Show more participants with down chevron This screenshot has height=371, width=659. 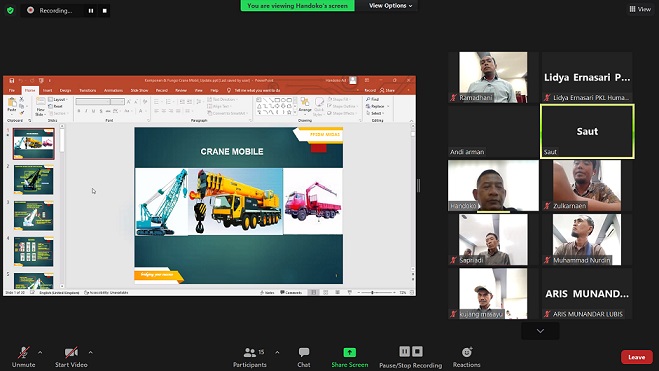point(540,331)
